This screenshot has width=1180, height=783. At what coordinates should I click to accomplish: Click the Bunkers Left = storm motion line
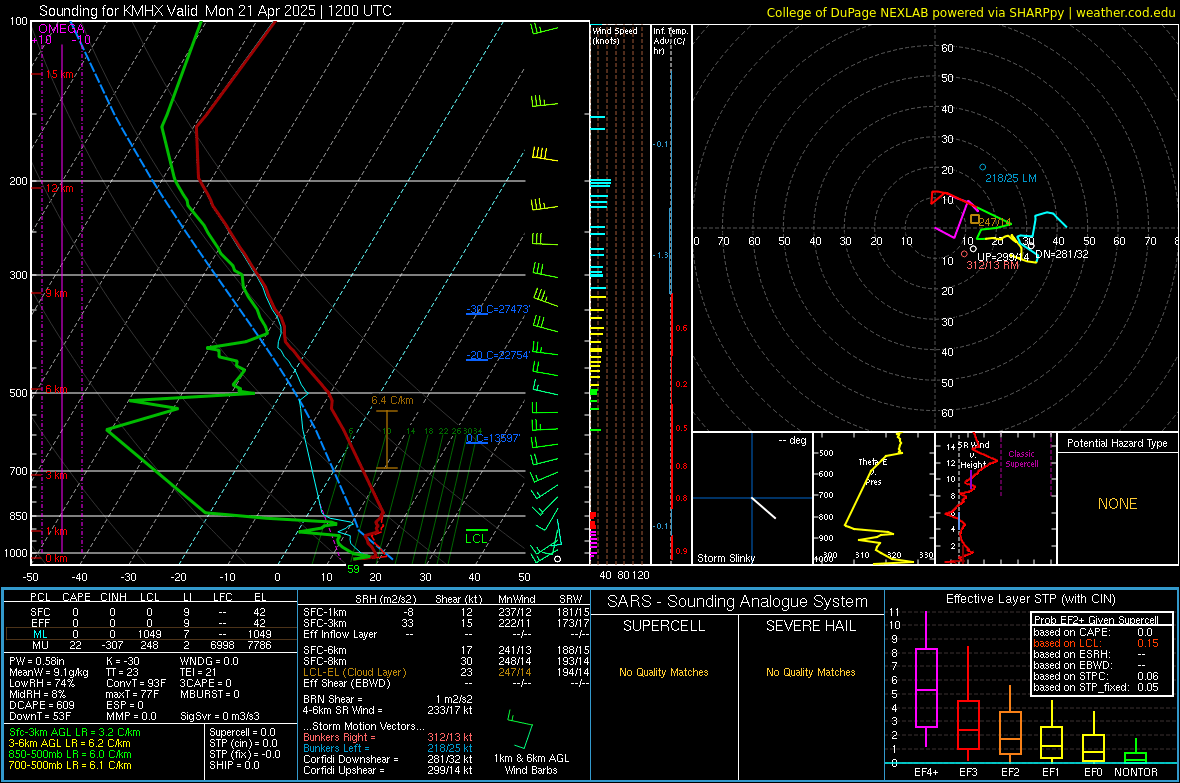(388, 748)
